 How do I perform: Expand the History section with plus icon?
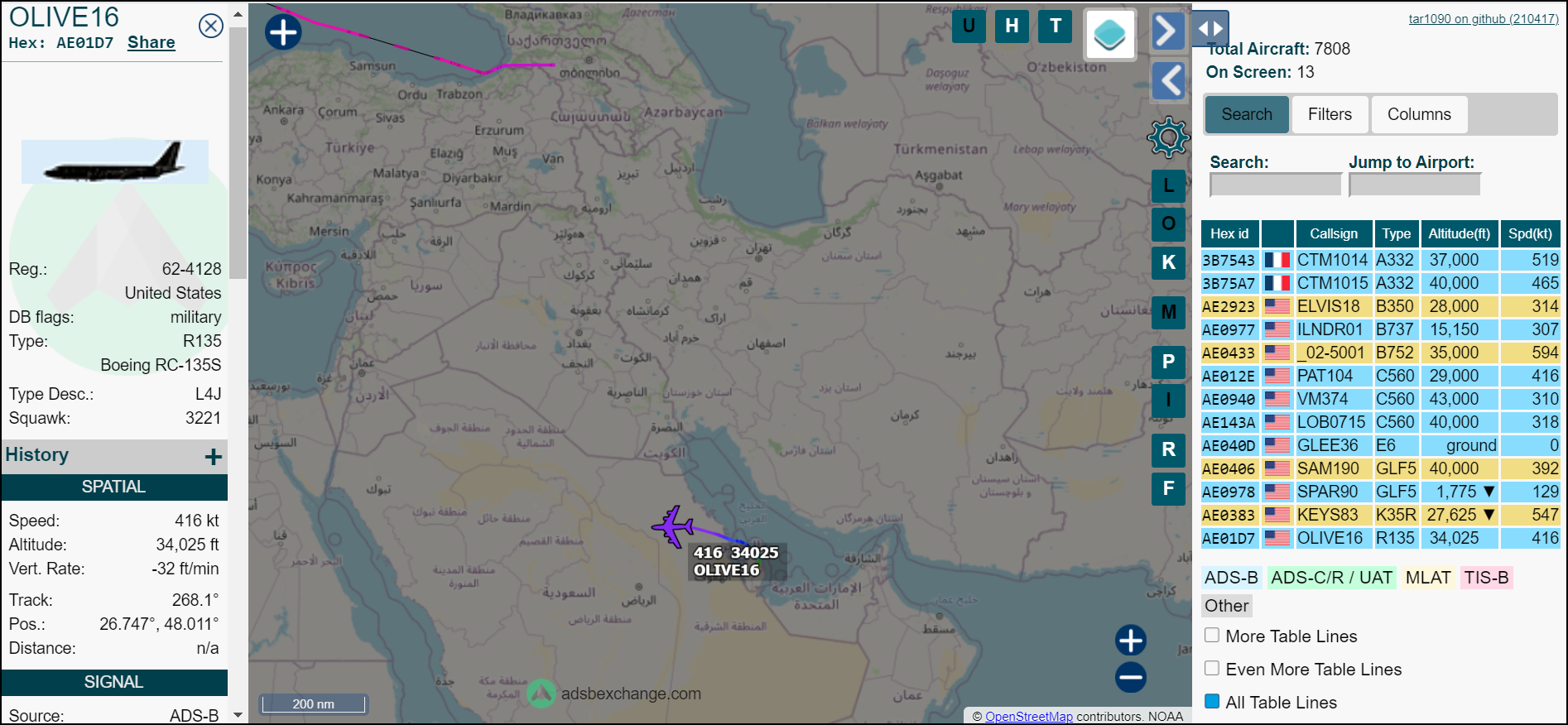pos(214,456)
